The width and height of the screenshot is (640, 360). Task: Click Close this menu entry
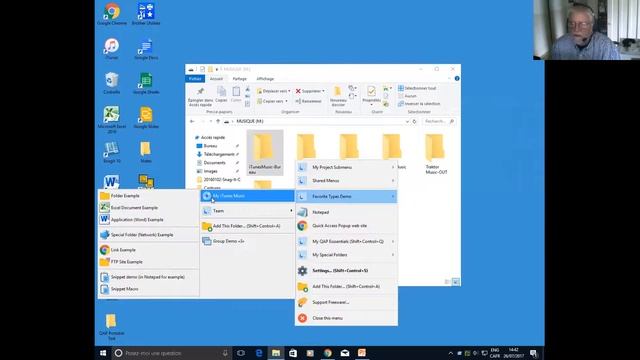(346, 318)
